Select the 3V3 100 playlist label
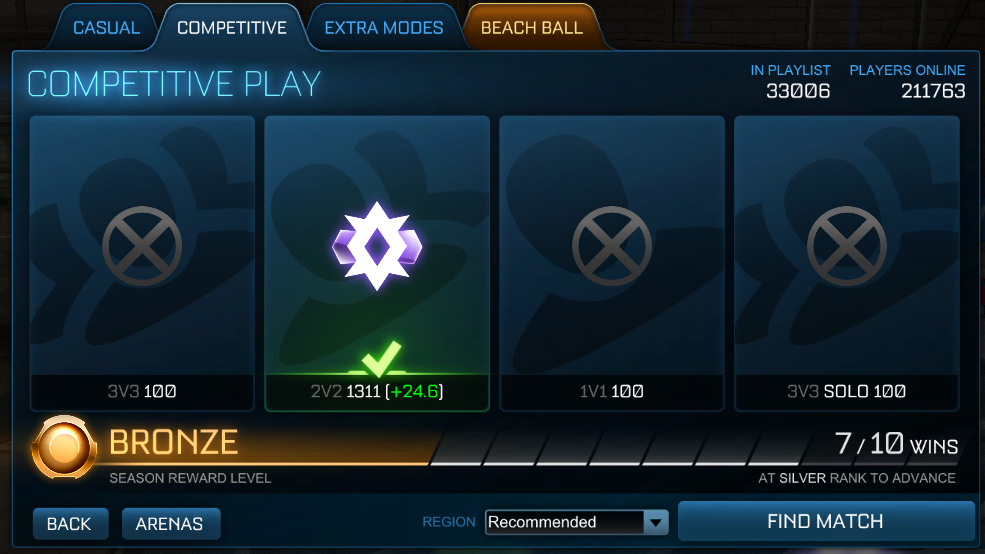 pos(142,391)
